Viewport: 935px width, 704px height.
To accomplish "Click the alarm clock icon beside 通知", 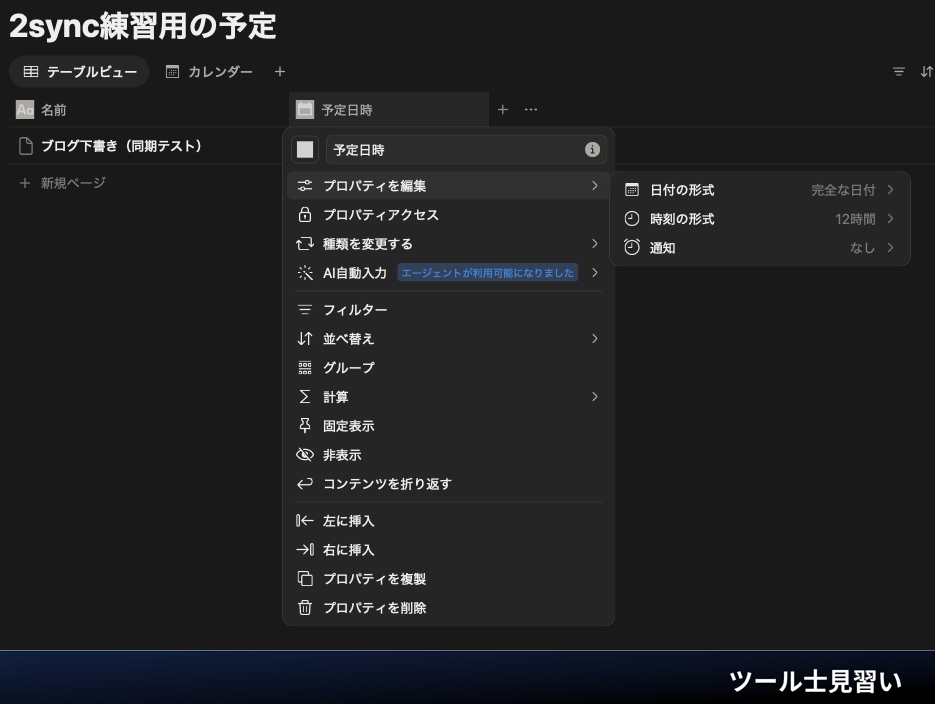I will coord(631,248).
